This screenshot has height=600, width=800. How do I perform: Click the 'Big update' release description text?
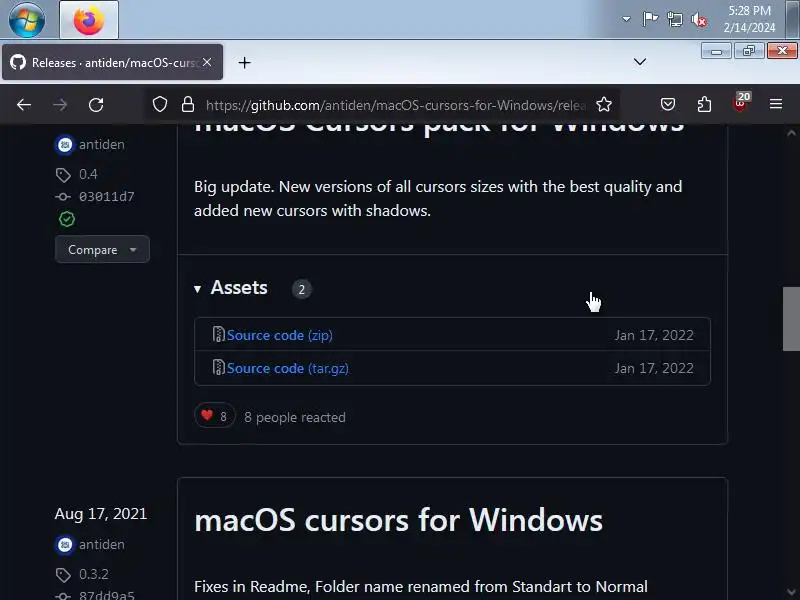tap(438, 198)
